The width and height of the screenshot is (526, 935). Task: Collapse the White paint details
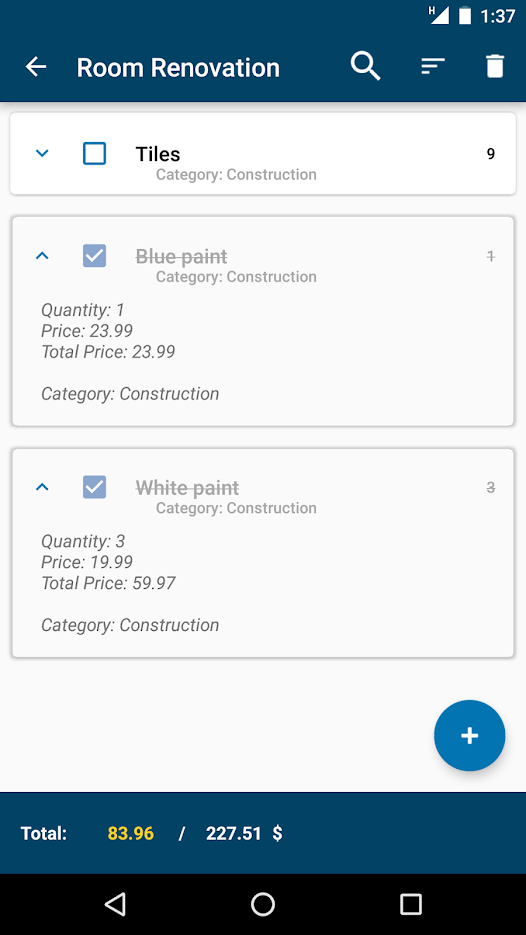click(42, 487)
